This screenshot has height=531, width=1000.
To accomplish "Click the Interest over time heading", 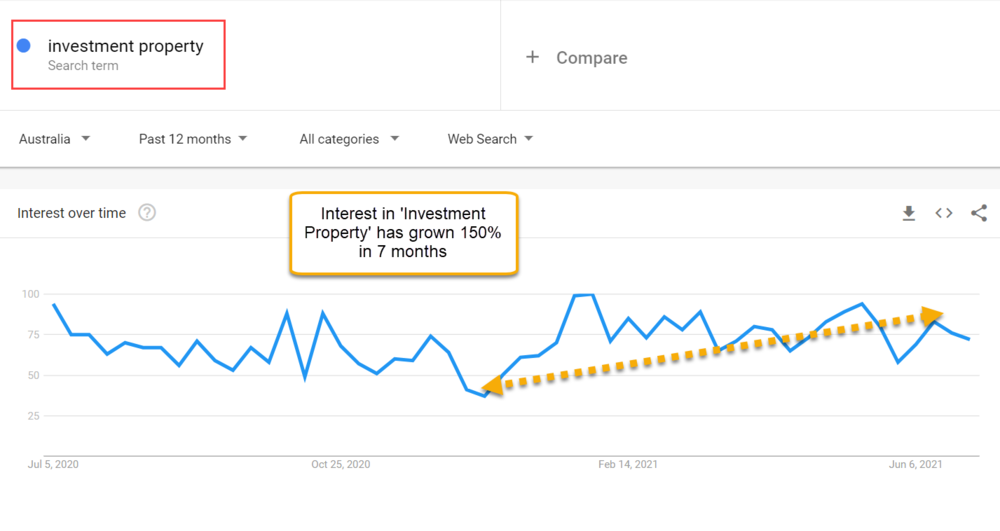I will pos(71,213).
